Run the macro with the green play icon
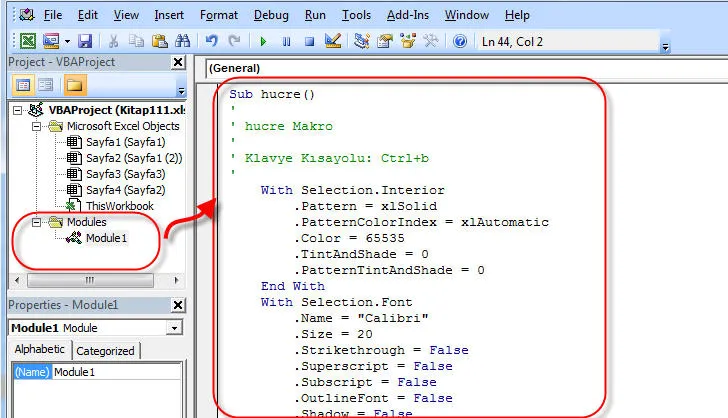Screen dimensions: 728x418 click(263, 42)
